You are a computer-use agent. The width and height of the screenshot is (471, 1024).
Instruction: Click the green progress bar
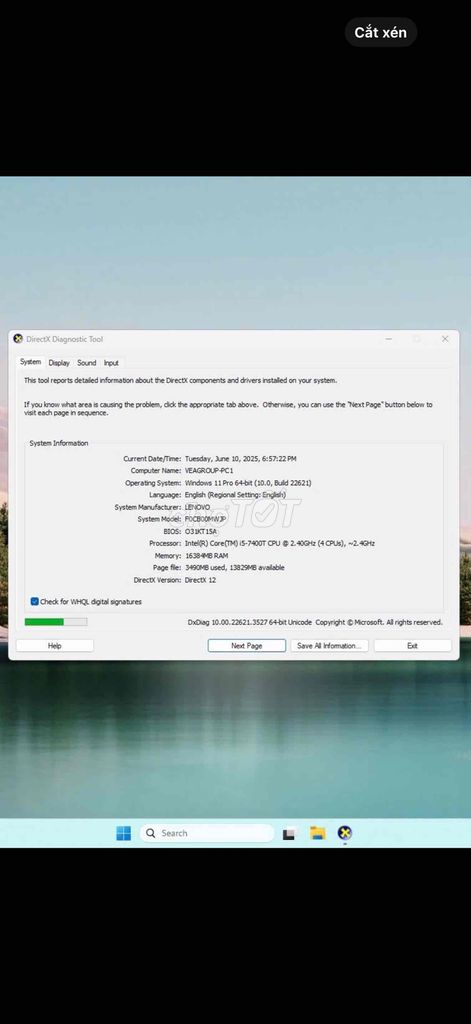[56, 622]
